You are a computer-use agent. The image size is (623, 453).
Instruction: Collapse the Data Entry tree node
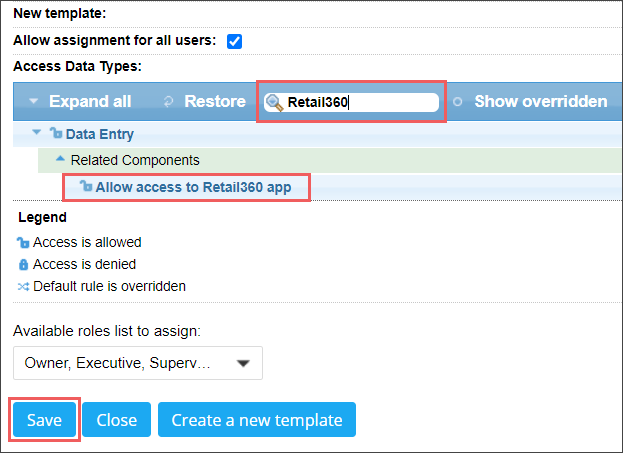point(37,132)
